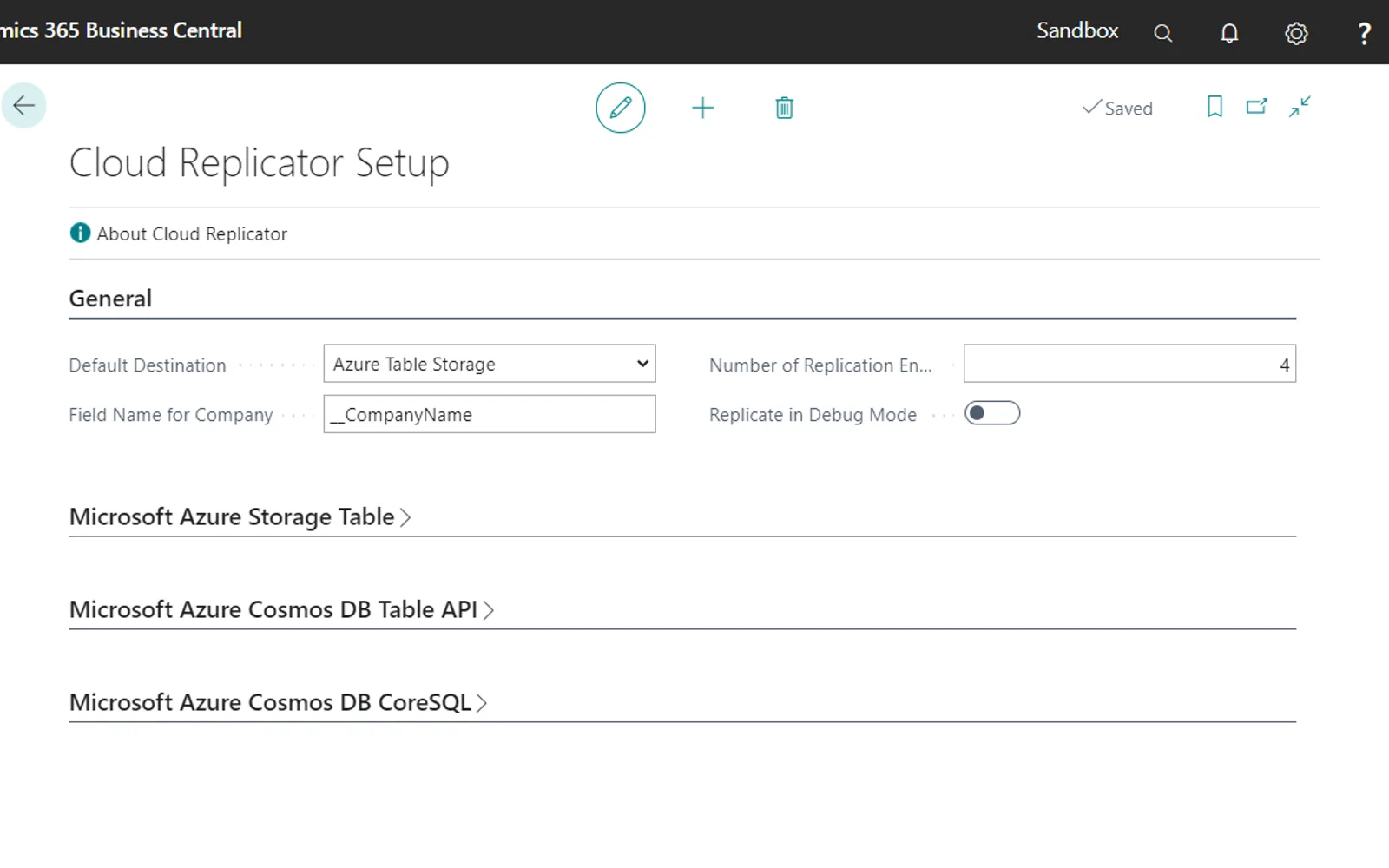Open notifications bell icon
The image size is (1389, 868).
click(1229, 33)
